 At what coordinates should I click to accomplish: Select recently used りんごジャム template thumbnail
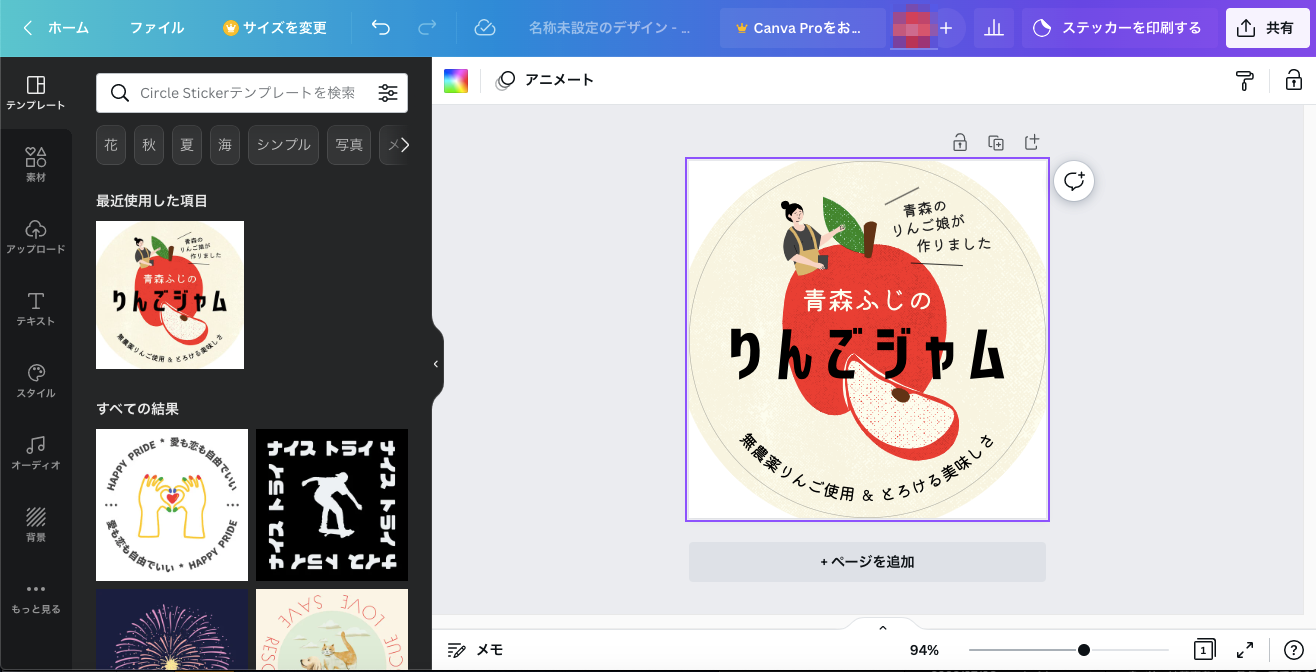click(x=170, y=295)
